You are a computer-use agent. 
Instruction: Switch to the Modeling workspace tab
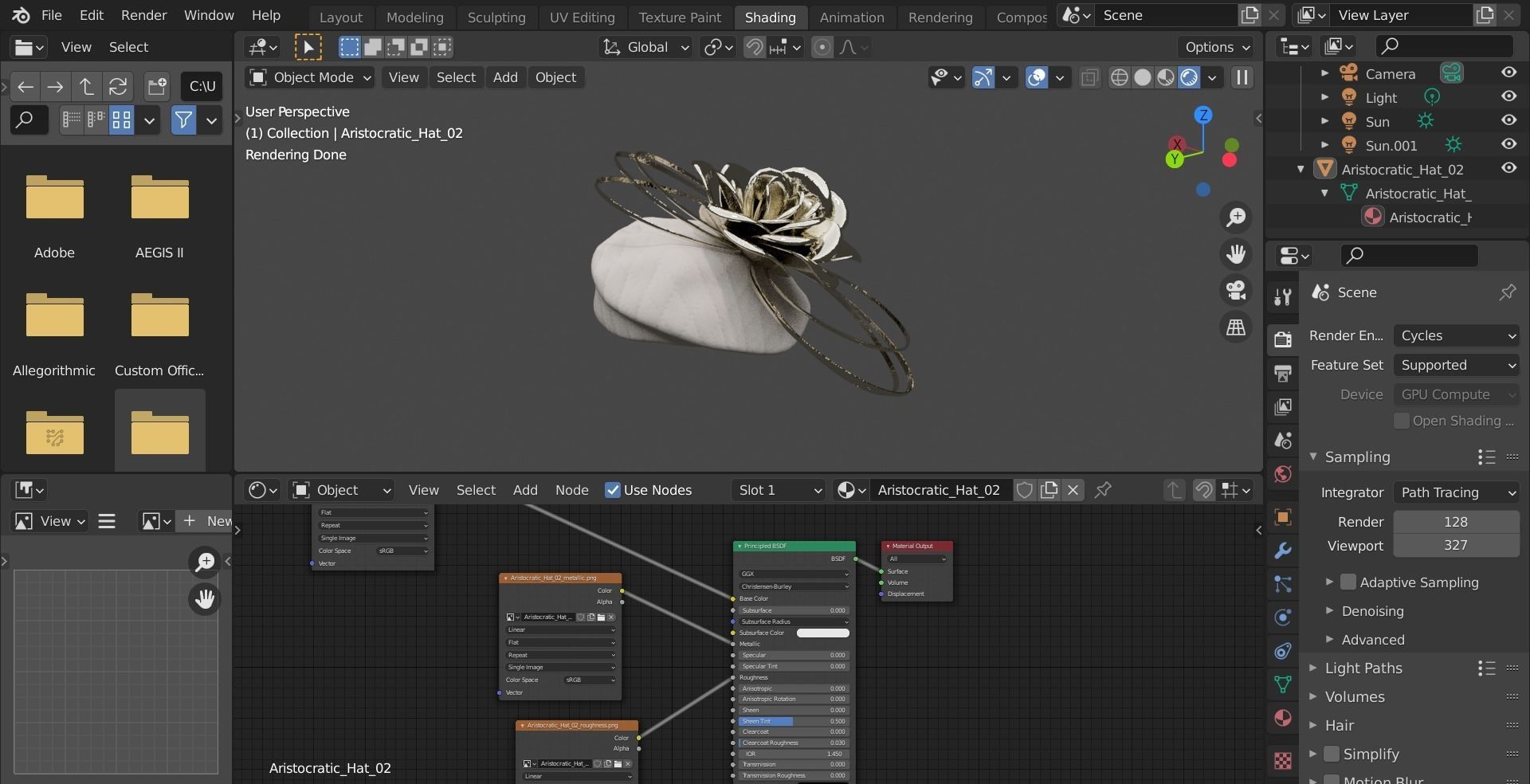(414, 17)
